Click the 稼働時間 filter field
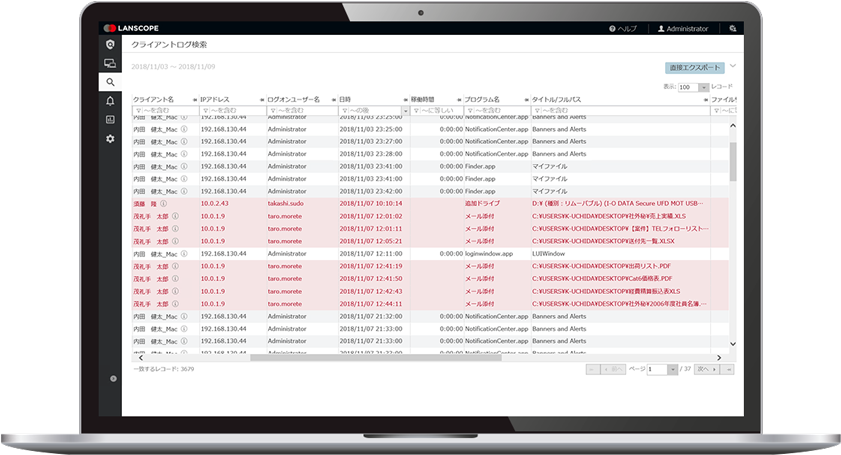Viewport: 841px width, 455px height. click(437, 111)
